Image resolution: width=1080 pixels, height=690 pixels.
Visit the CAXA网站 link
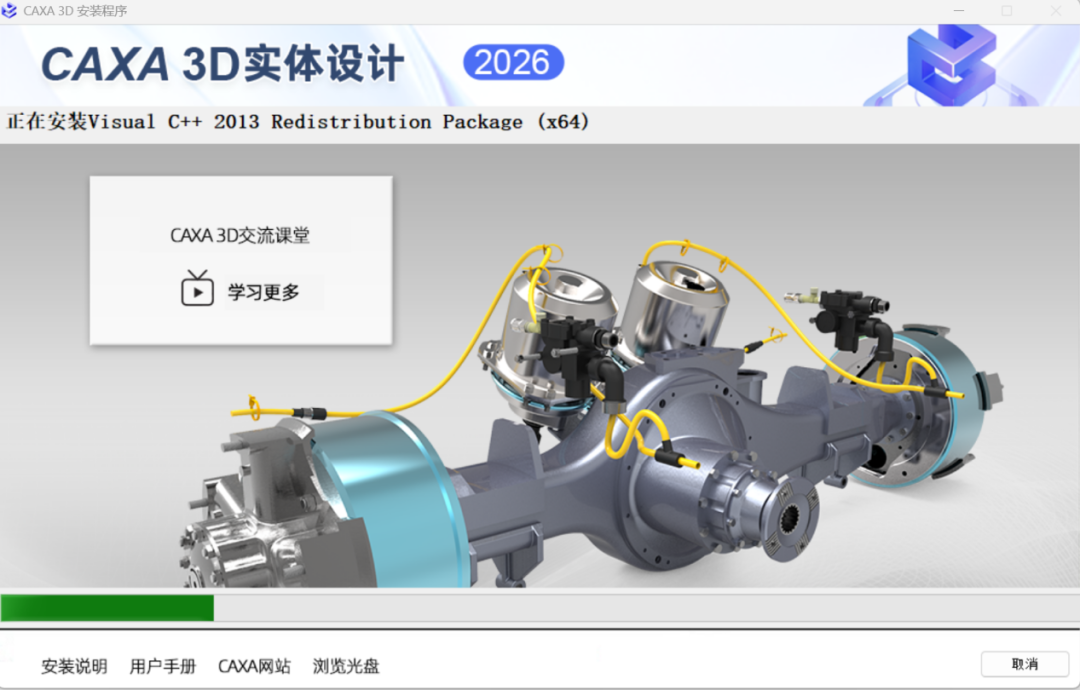[254, 666]
